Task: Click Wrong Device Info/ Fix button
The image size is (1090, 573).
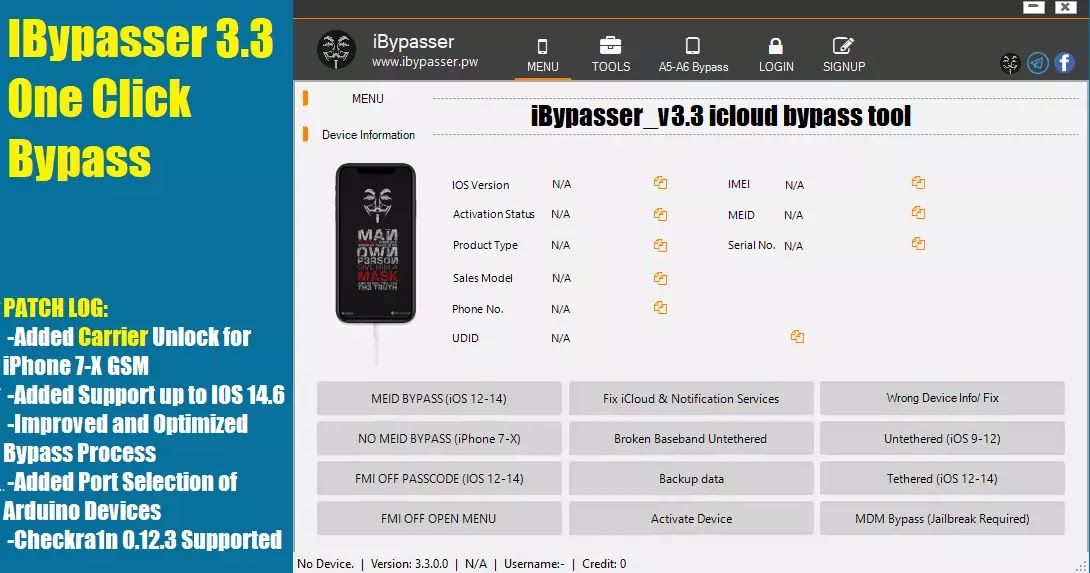Action: pyautogui.click(x=942, y=398)
